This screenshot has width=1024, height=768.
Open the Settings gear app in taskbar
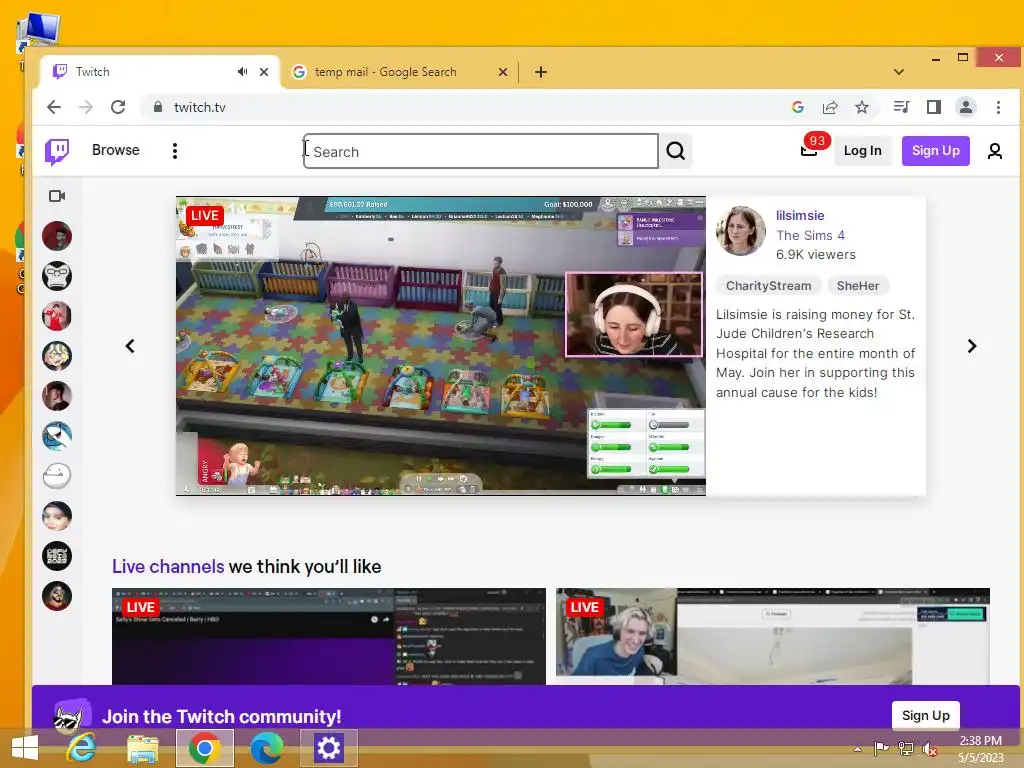pos(328,748)
